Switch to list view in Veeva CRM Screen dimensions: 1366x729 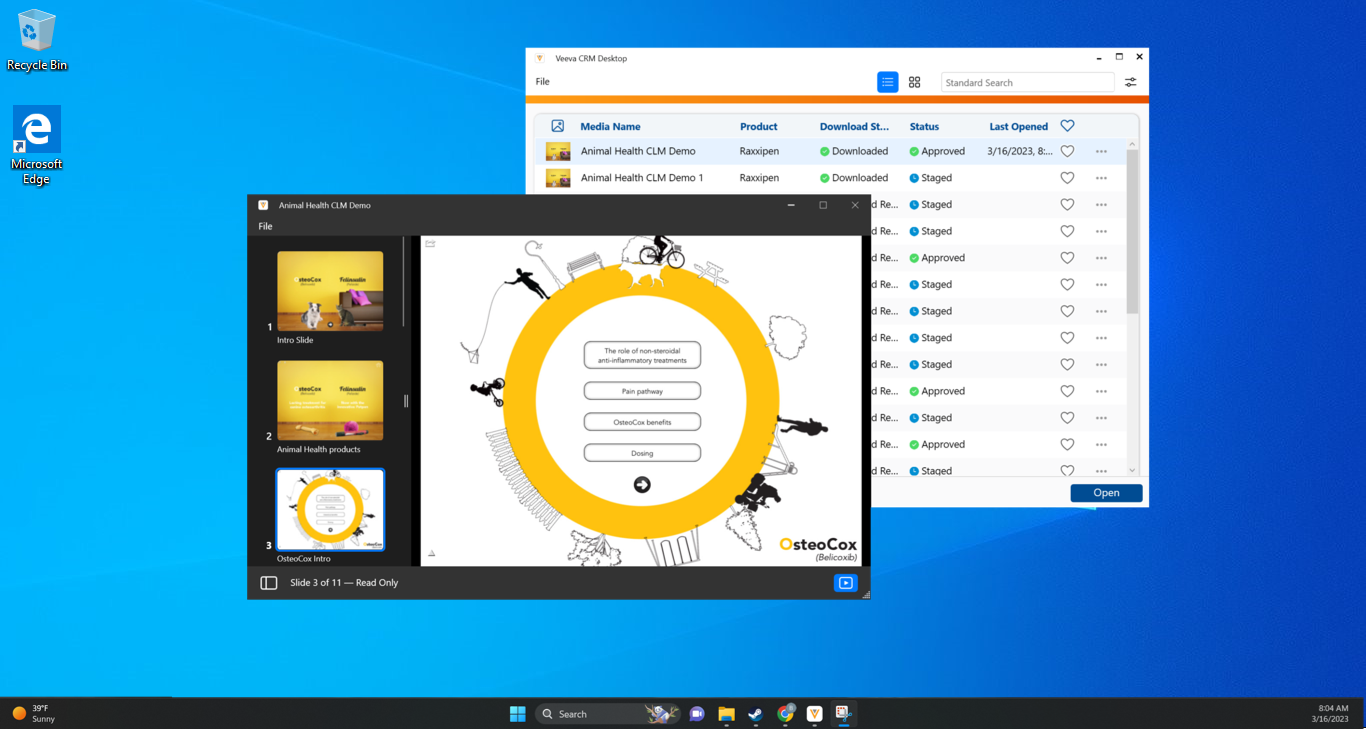pyautogui.click(x=887, y=83)
